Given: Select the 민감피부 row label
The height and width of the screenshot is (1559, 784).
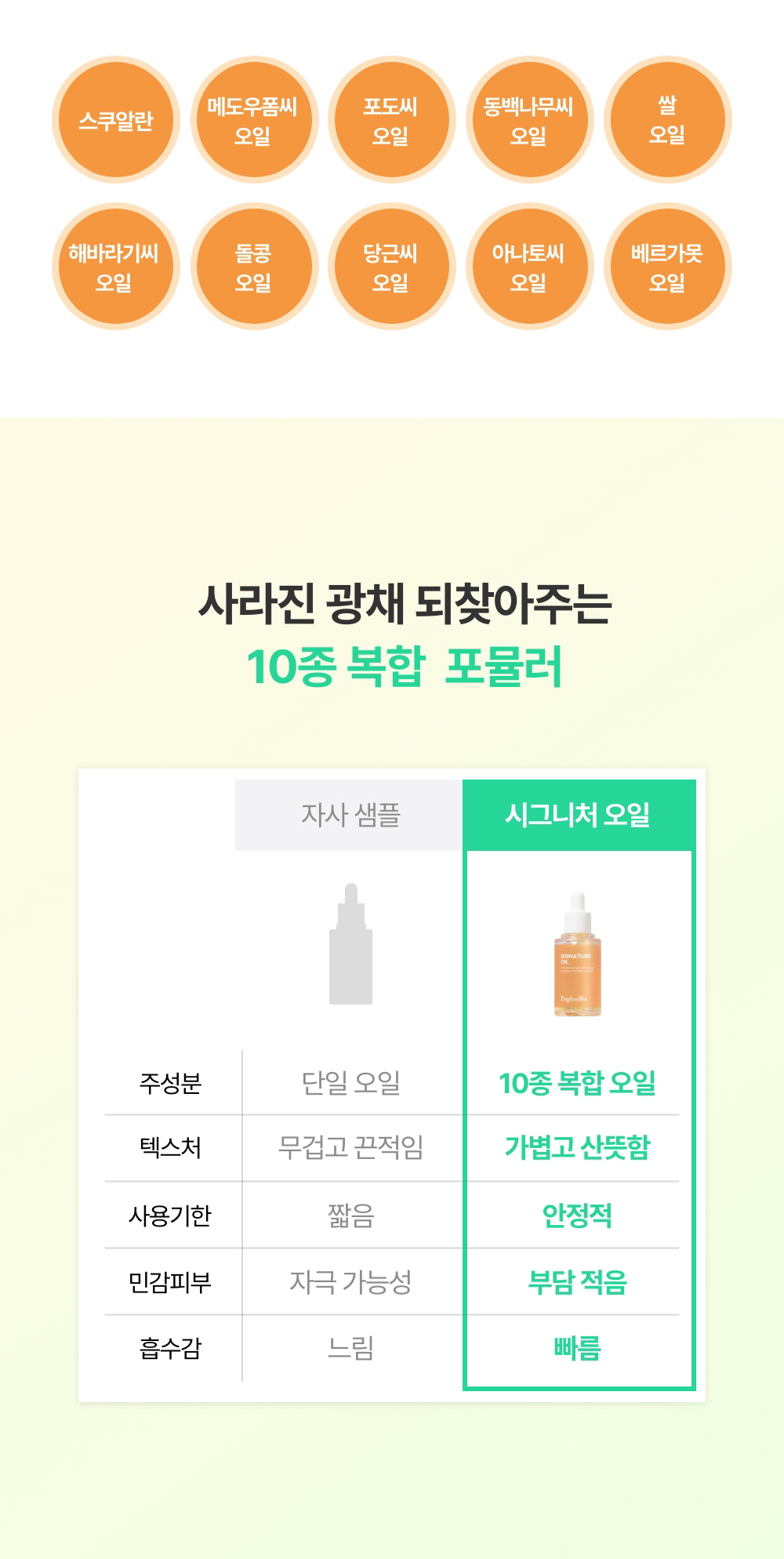Looking at the screenshot, I should click(x=170, y=1282).
